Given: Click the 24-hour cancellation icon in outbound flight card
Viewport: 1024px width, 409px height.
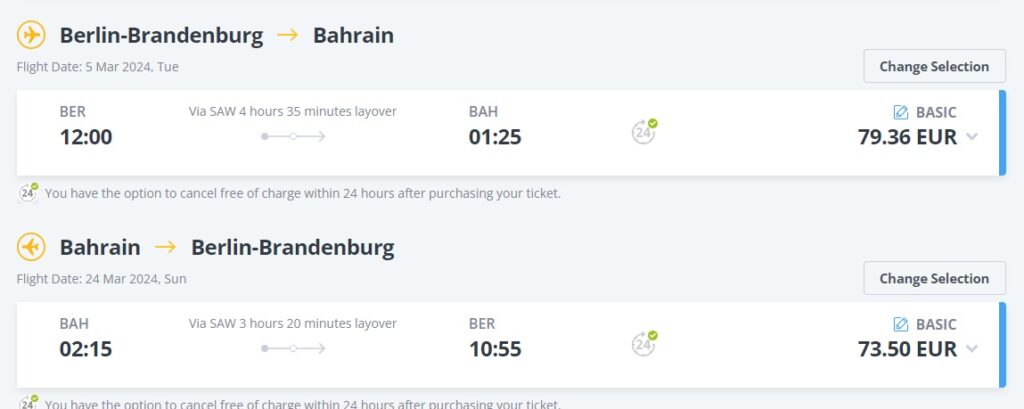Looking at the screenshot, I should pyautogui.click(x=645, y=130).
